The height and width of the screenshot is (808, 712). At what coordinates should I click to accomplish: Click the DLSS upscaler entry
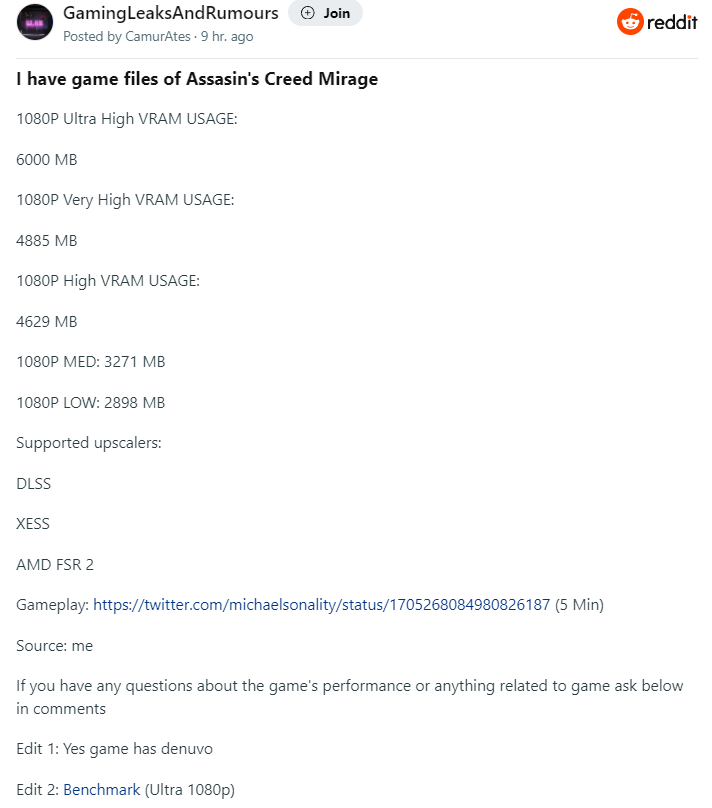(x=33, y=483)
